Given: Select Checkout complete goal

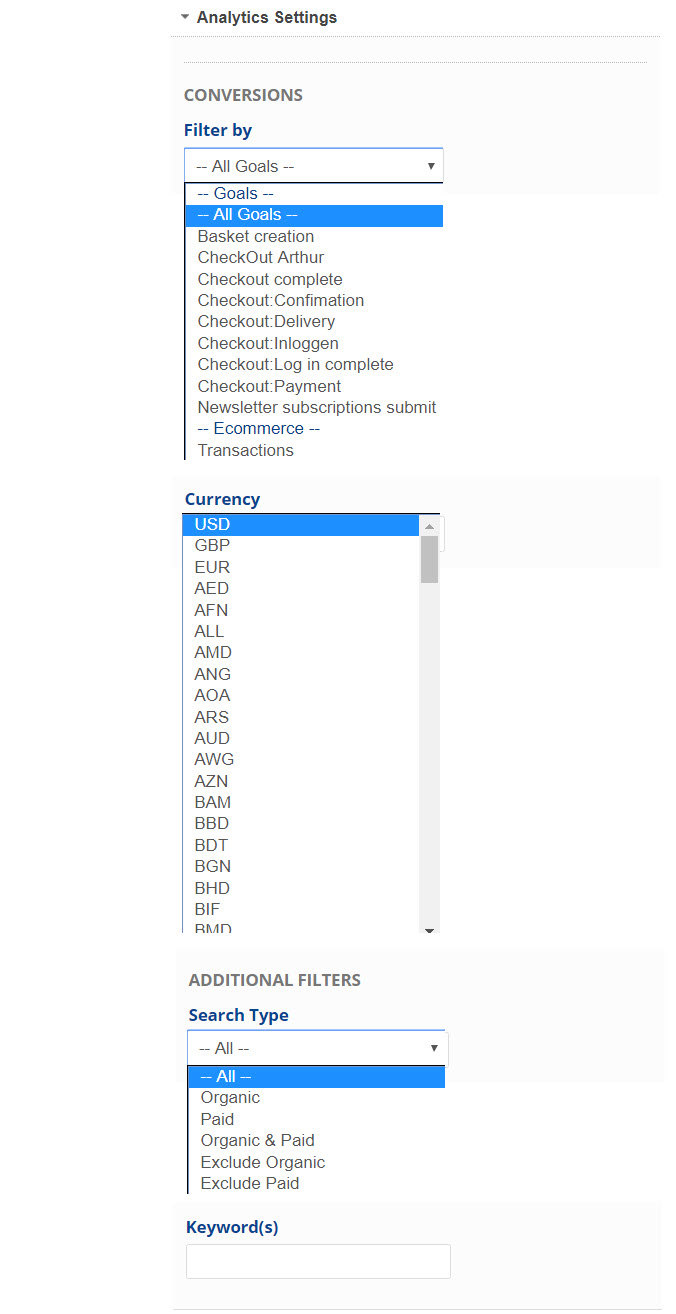Looking at the screenshot, I should point(270,279).
